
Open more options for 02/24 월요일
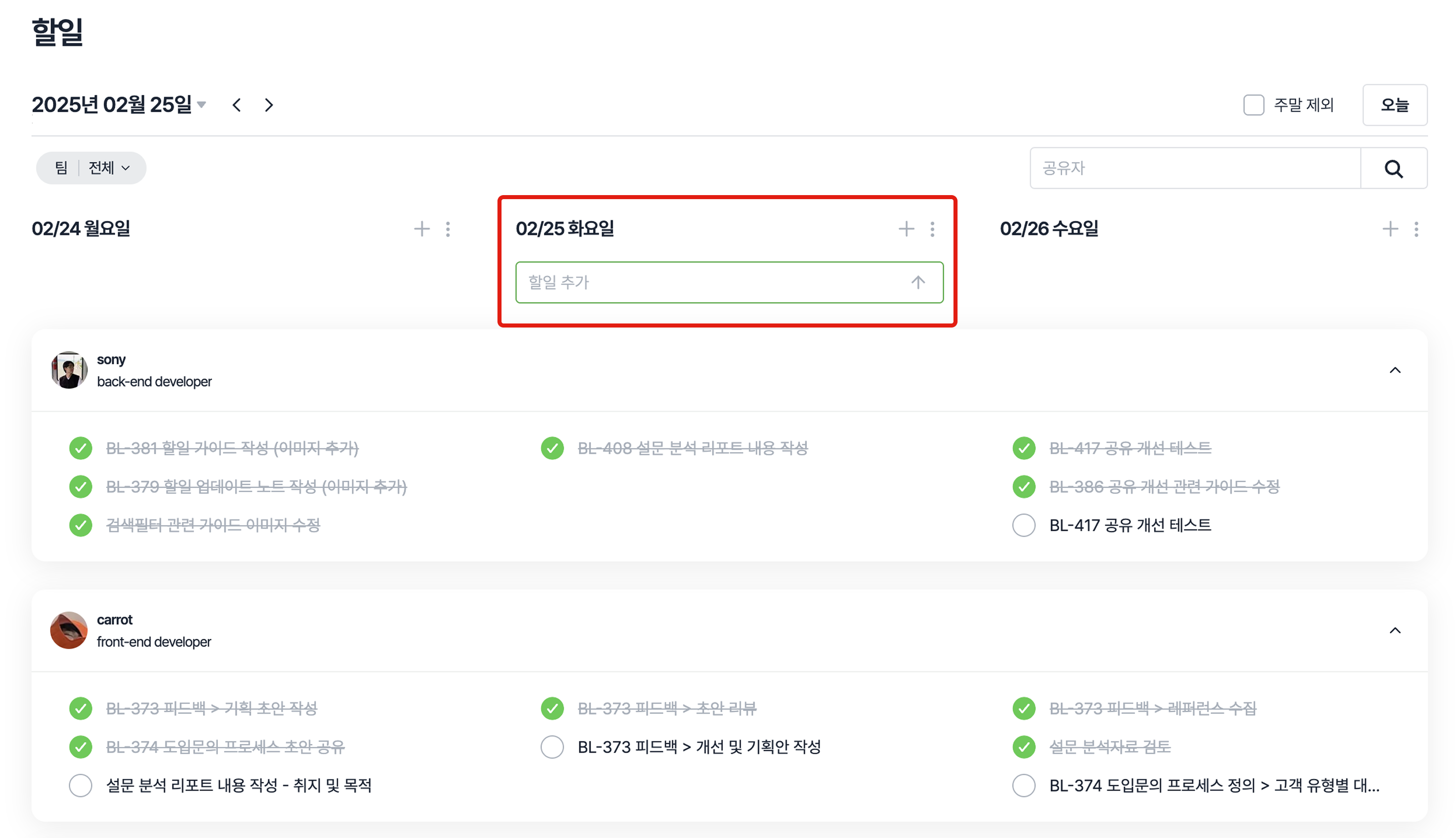[x=448, y=229]
